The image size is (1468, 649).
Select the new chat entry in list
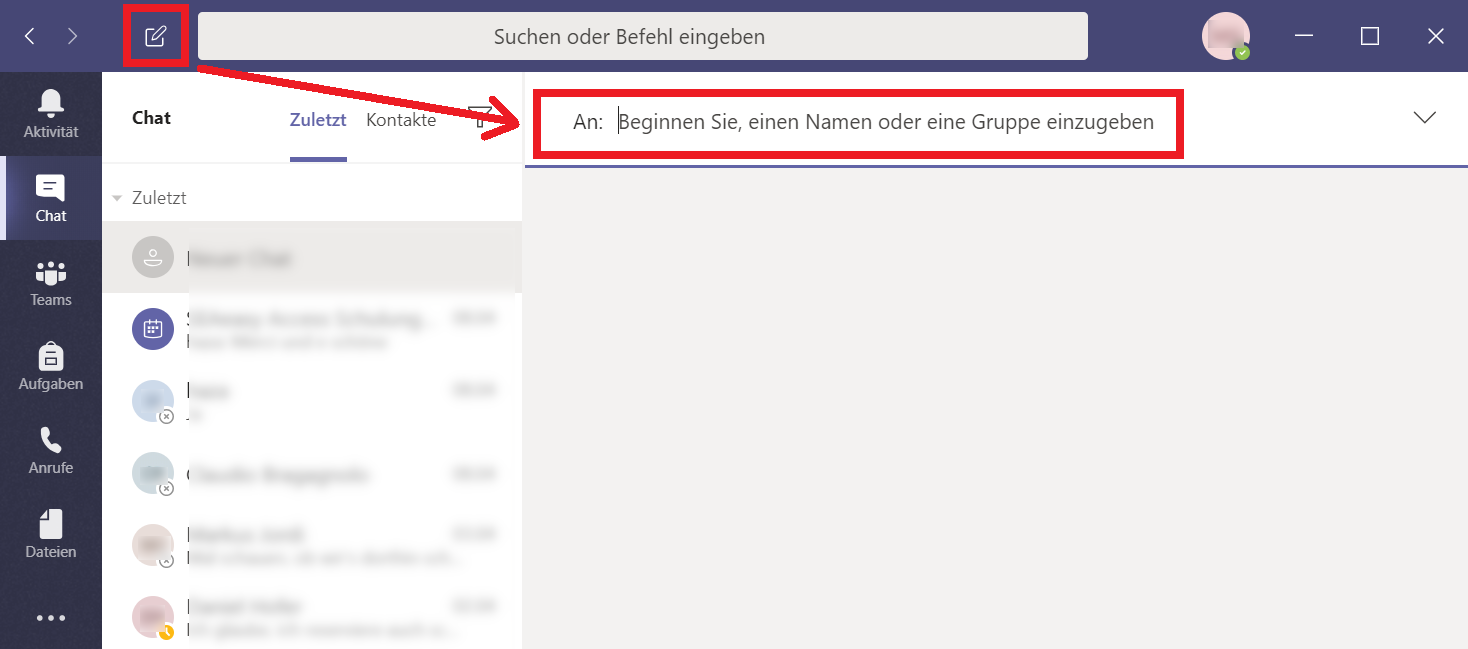pyautogui.click(x=310, y=258)
